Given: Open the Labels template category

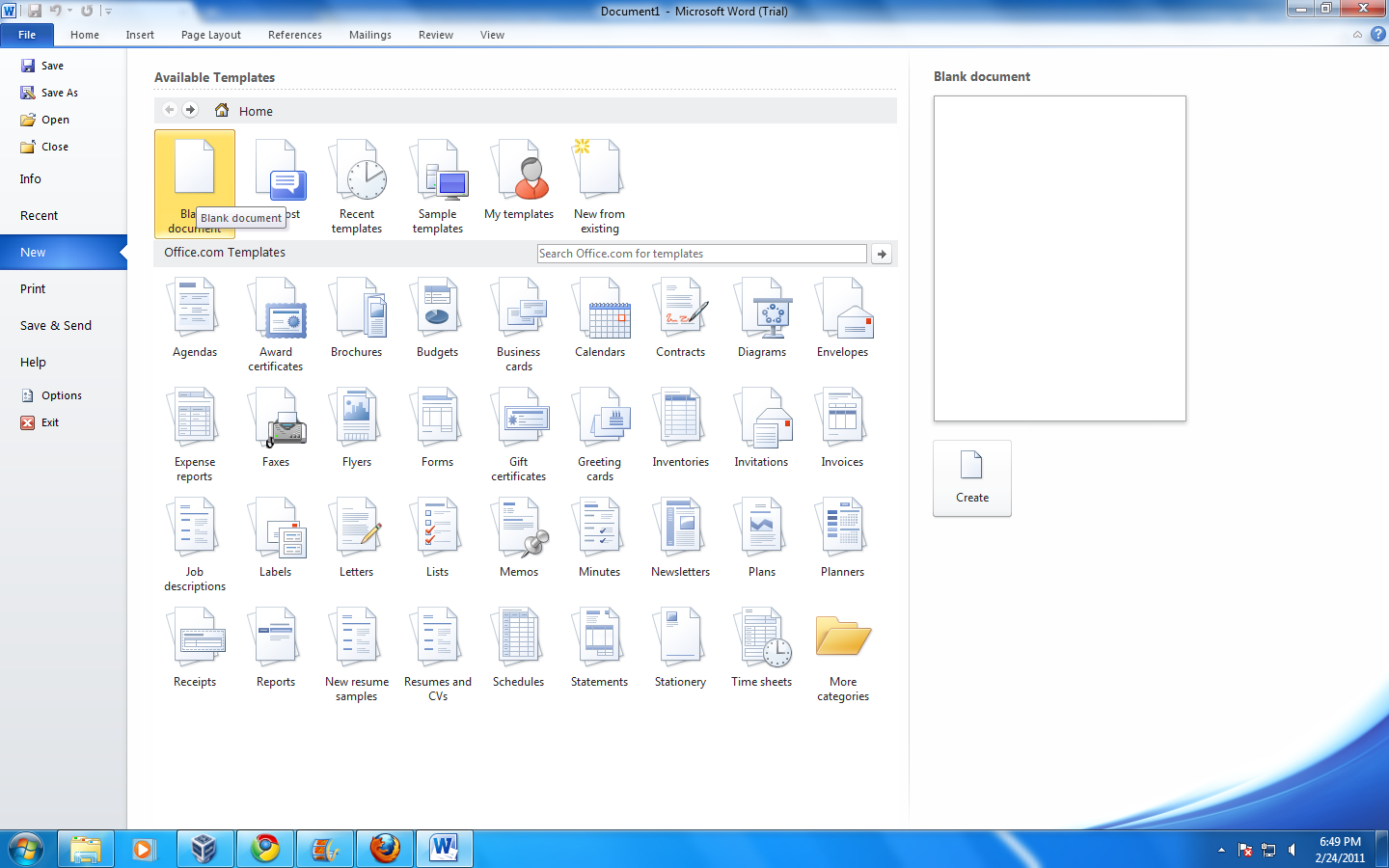Looking at the screenshot, I should point(276,537).
